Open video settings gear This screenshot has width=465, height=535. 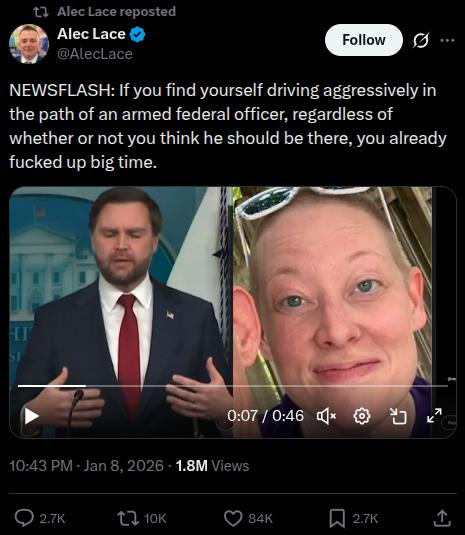362,416
